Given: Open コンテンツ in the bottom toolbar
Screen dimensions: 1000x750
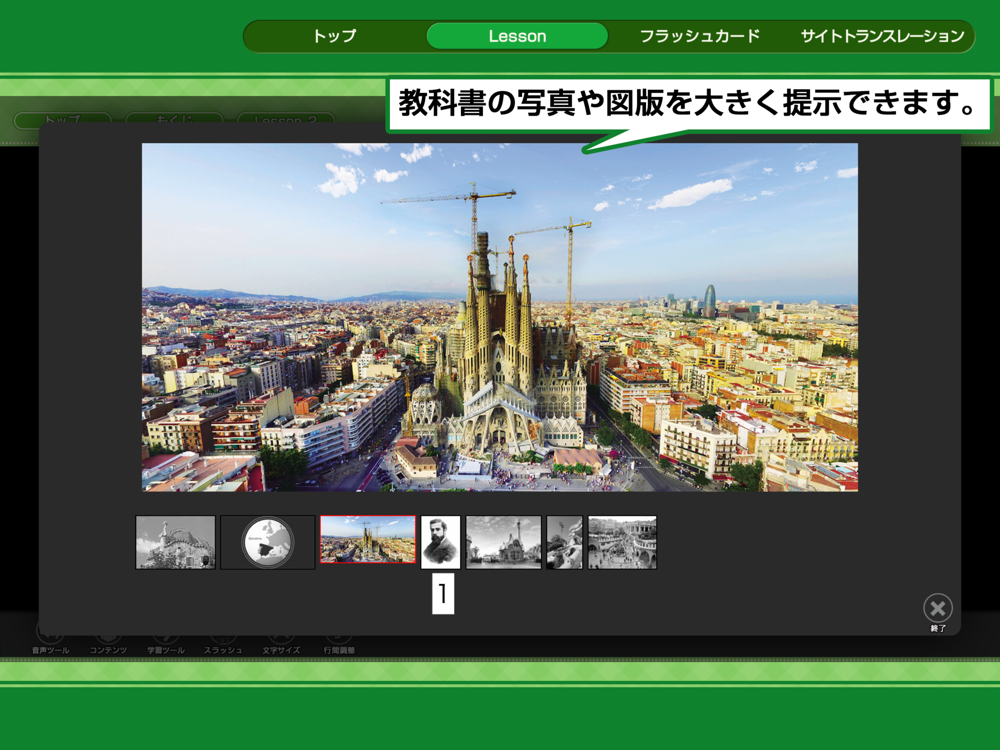Looking at the screenshot, I should click(x=108, y=638).
